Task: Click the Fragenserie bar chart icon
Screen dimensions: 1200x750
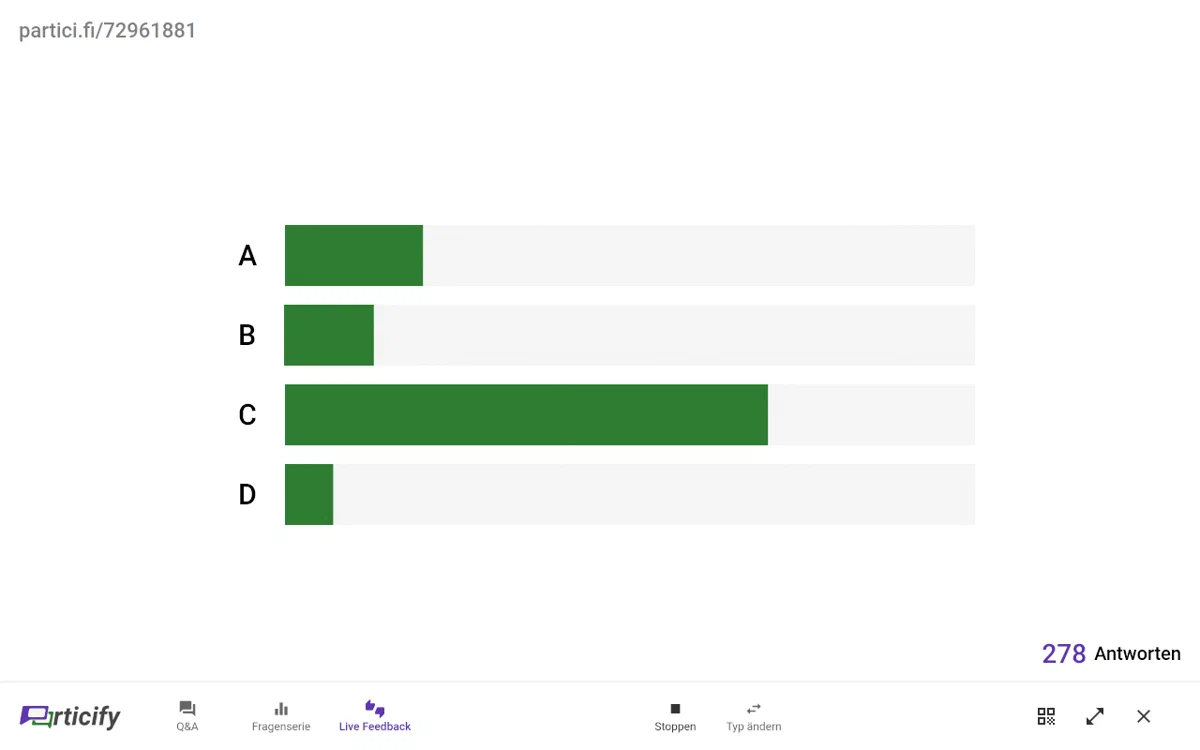Action: coord(281,708)
